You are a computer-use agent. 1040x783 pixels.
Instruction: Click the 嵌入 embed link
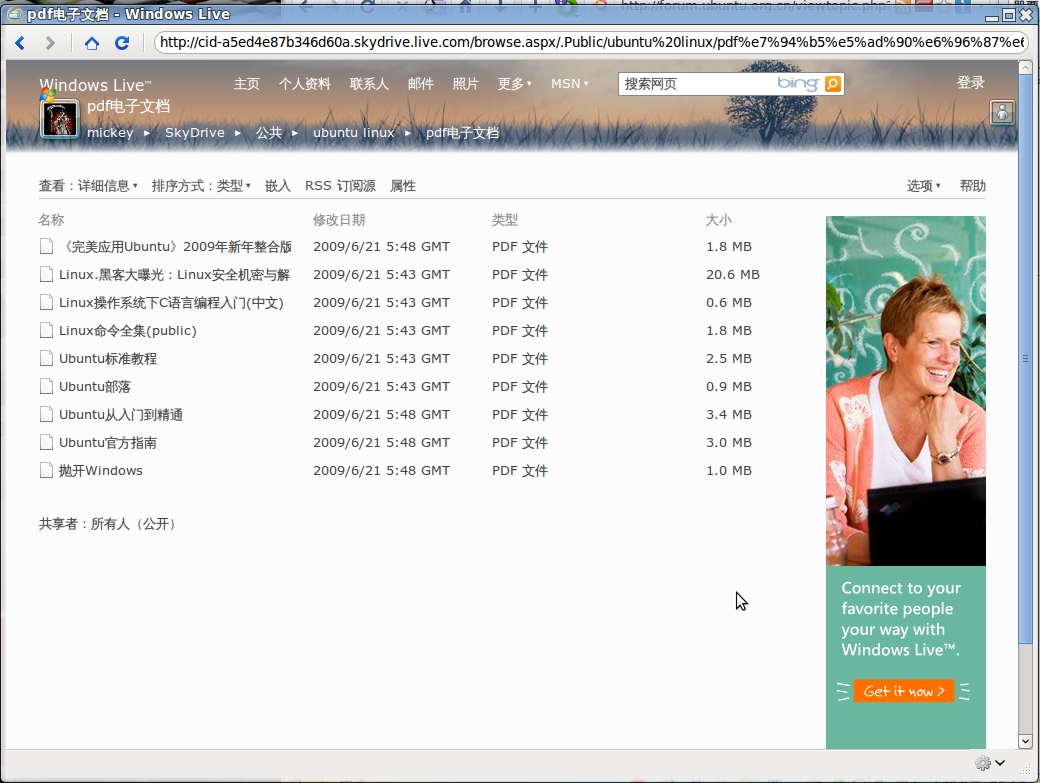pyautogui.click(x=278, y=186)
